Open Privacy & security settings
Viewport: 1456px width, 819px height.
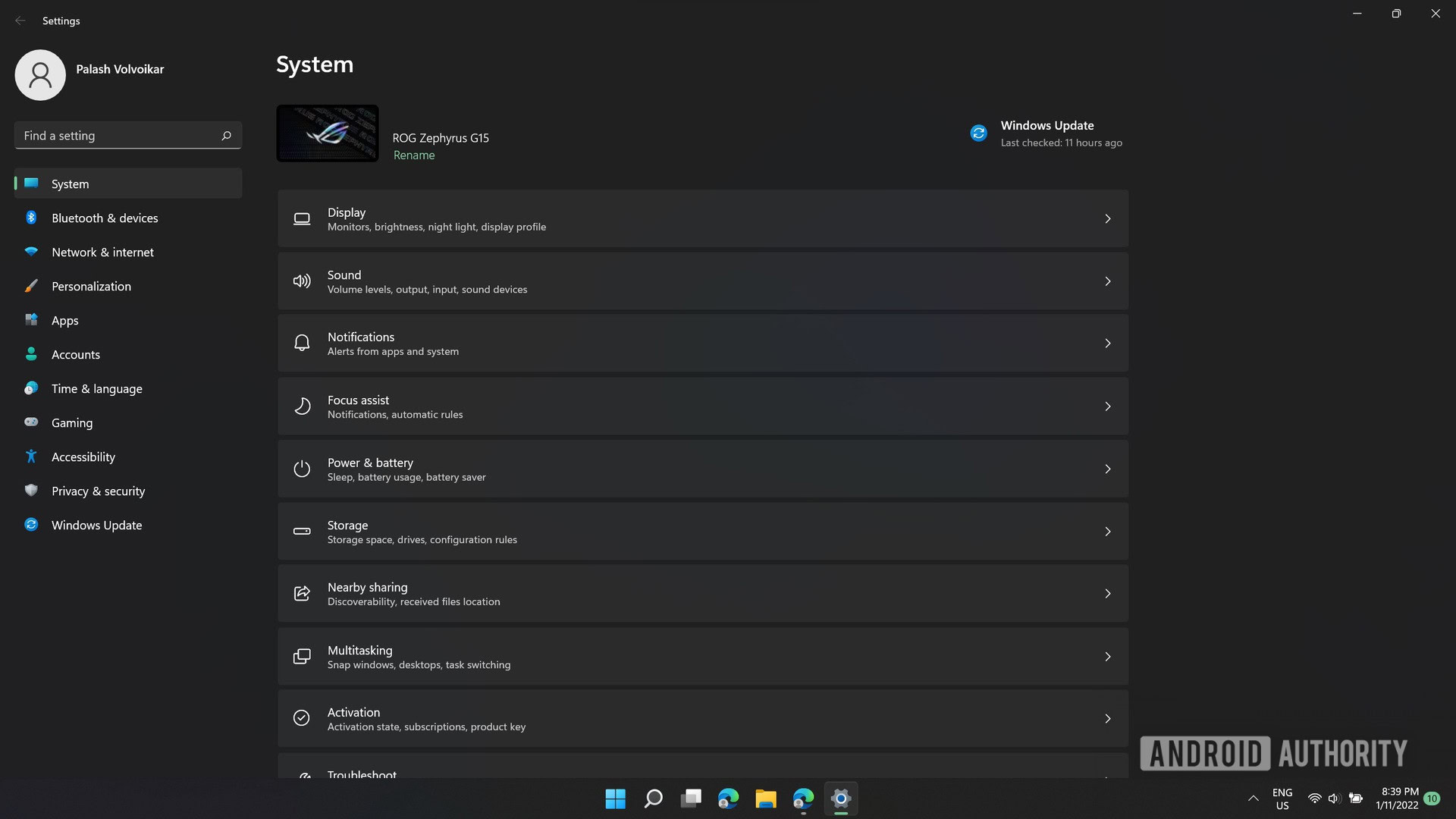(x=128, y=491)
